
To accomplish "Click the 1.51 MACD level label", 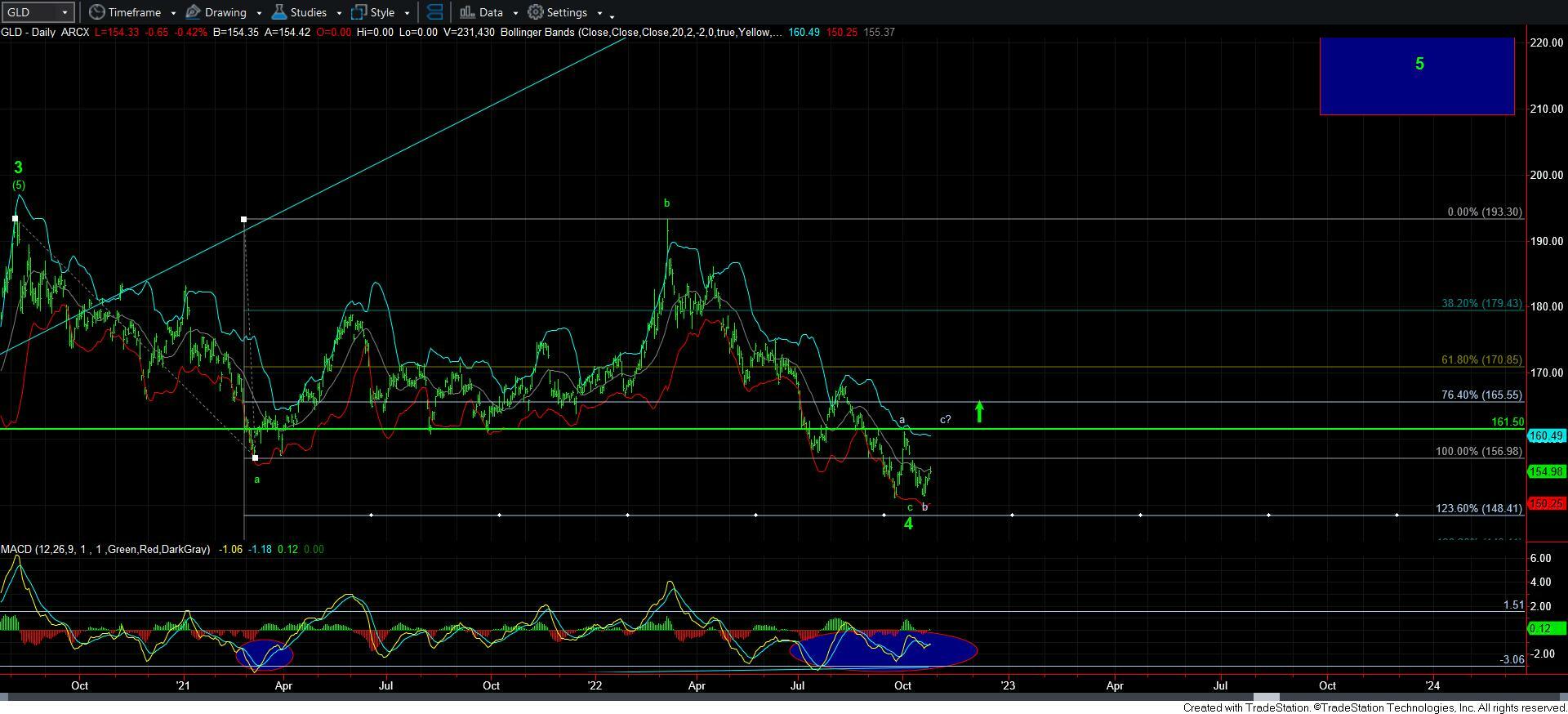I will click(x=1513, y=605).
